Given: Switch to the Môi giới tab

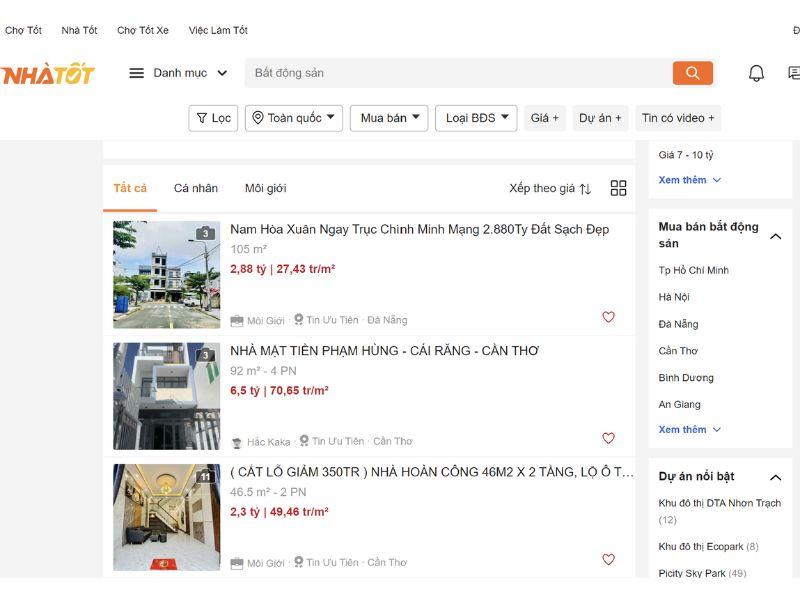Looking at the screenshot, I should click(265, 188).
